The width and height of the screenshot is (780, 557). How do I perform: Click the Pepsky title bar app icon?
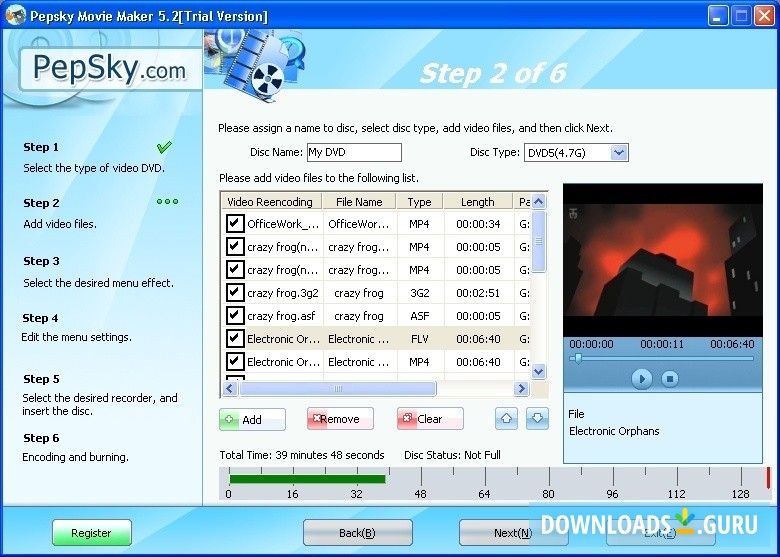[x=15, y=15]
